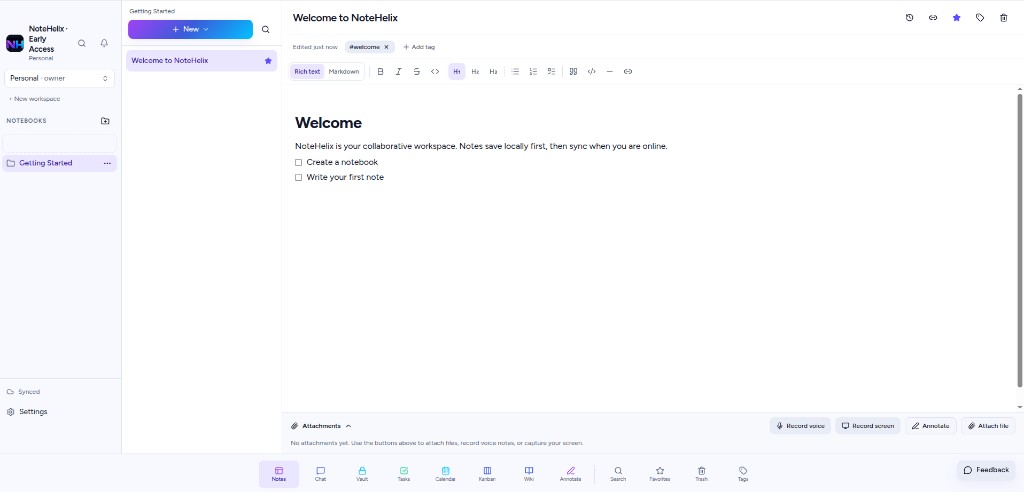The image size is (1024, 492).
Task: Select the Getting Started notebook
Action: click(x=59, y=163)
